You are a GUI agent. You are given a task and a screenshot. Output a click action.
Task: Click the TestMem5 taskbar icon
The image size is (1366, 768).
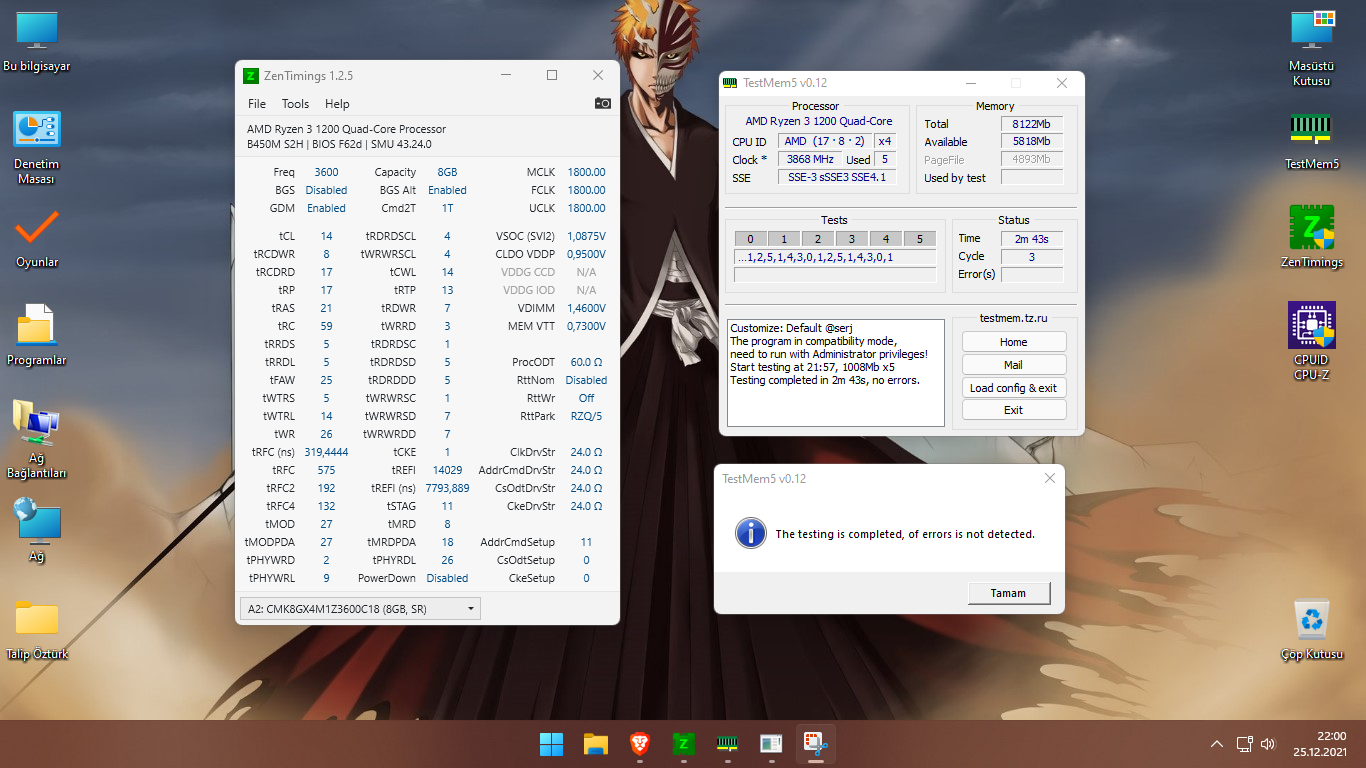point(728,744)
